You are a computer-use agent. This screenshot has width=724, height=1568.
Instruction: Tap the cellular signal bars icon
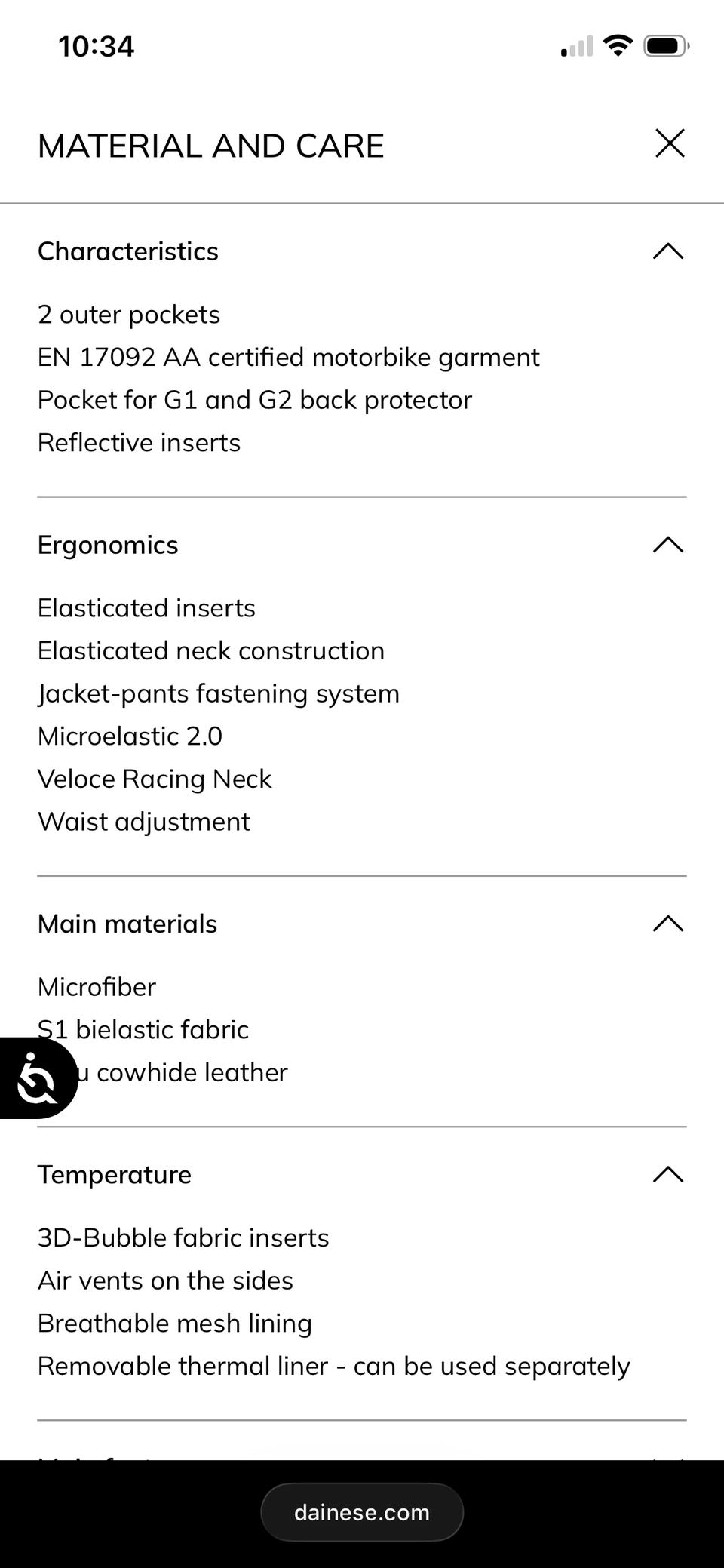pos(577,47)
